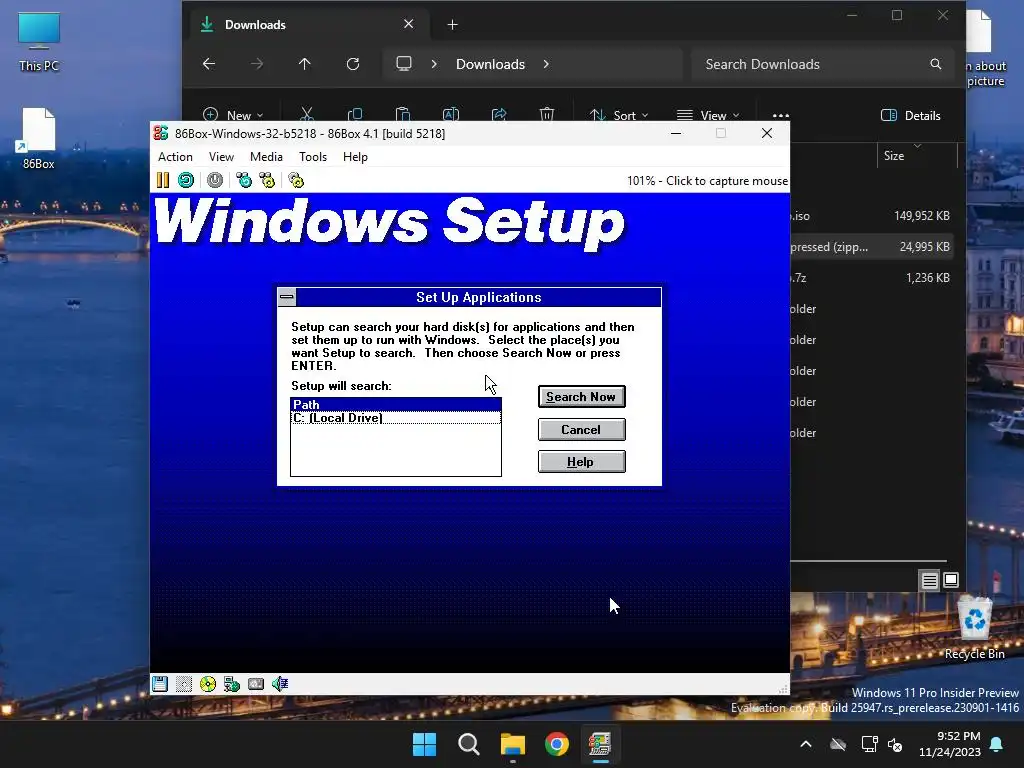Click the network status bar icon

pyautogui.click(x=232, y=684)
